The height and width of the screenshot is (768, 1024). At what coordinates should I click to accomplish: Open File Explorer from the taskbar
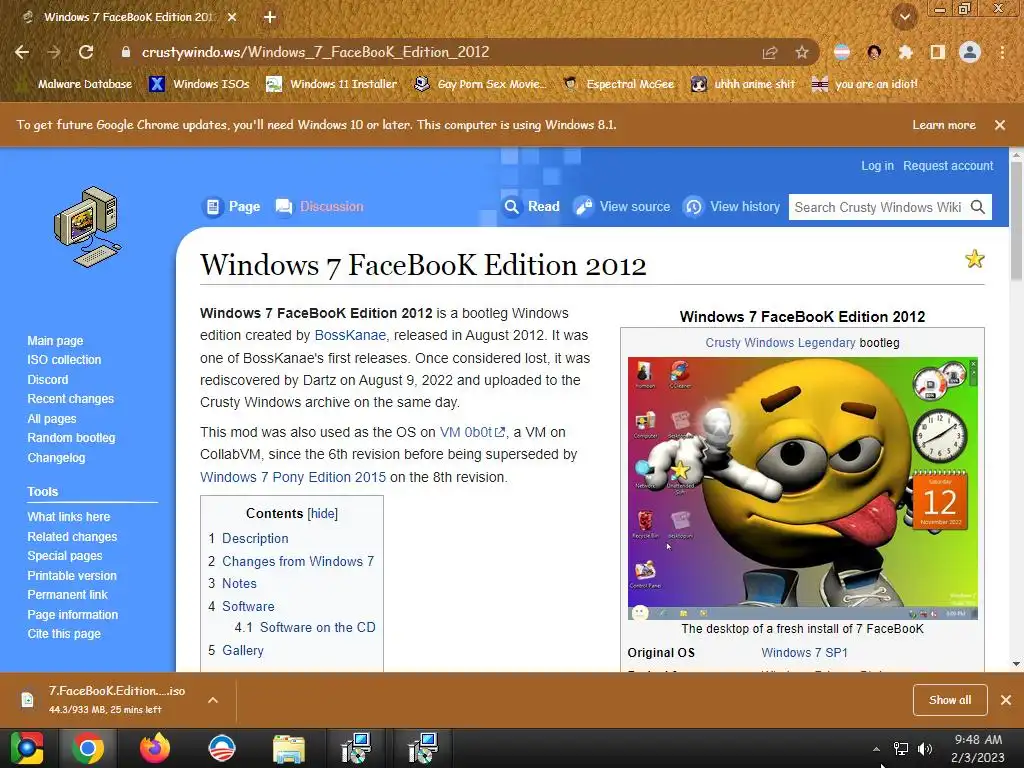pos(288,748)
